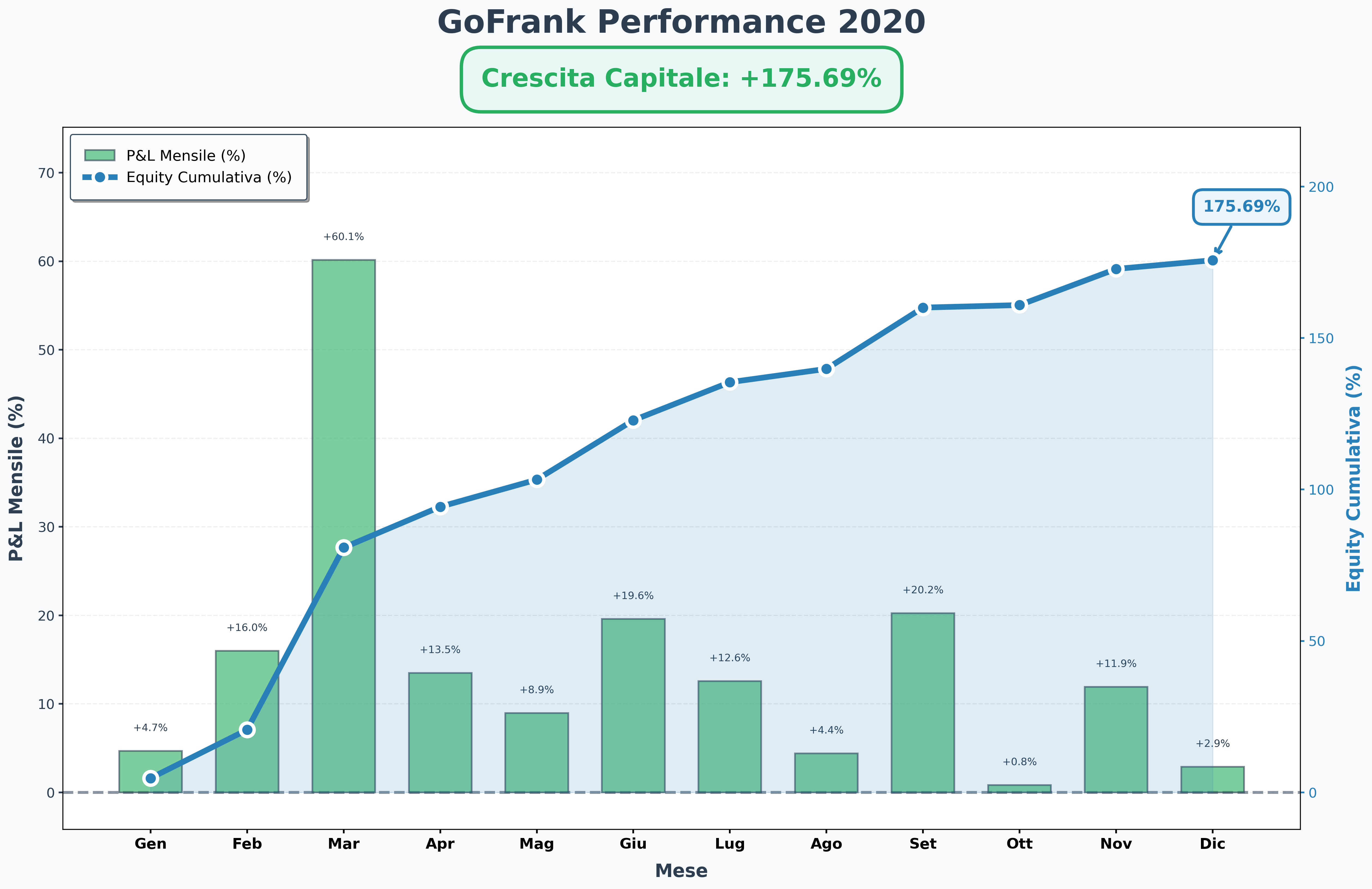1372x889 pixels.
Task: Click the +11.9% bar label
Action: (1116, 664)
